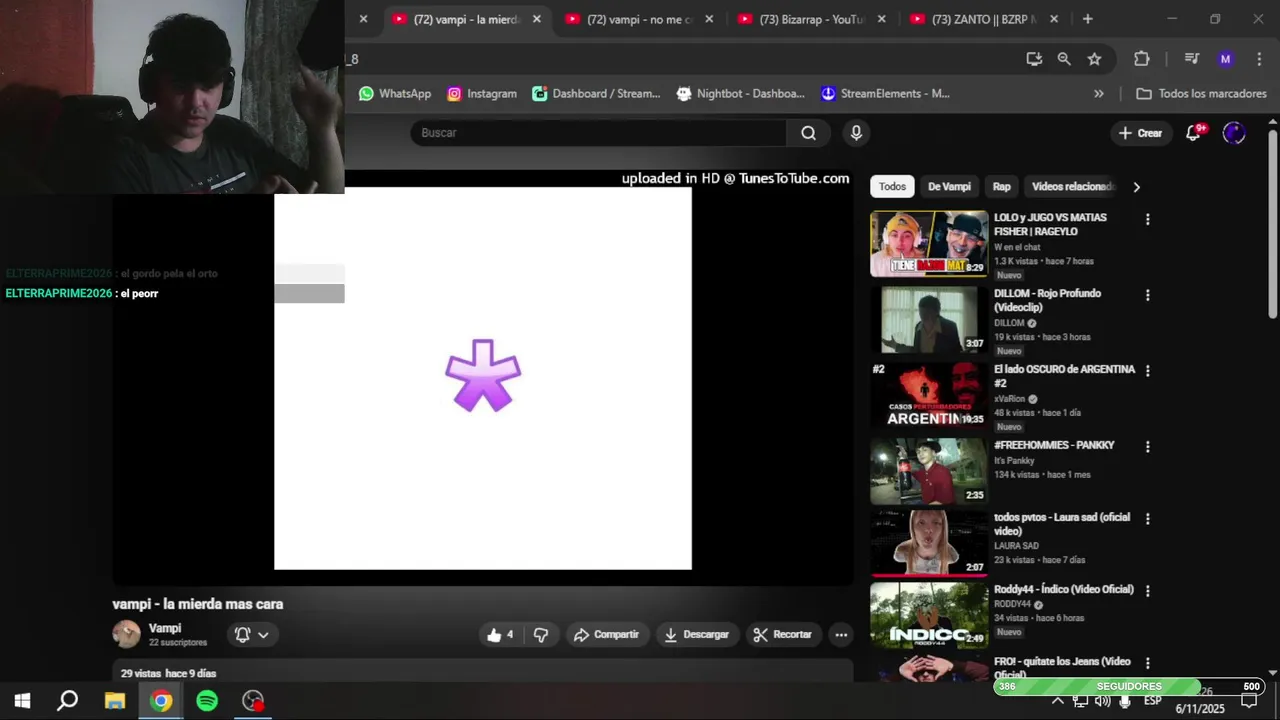1280x720 pixels.
Task: Open options menu for DILLOM Rojo Profundo video
Action: [x=1147, y=295]
